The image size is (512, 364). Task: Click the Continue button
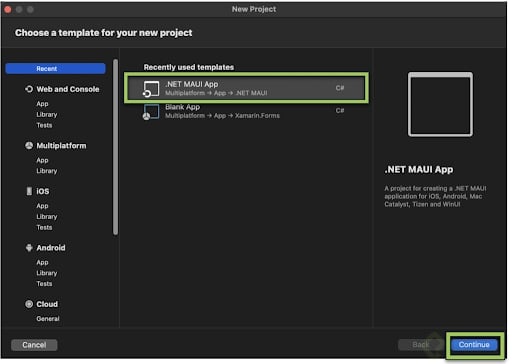(x=474, y=345)
